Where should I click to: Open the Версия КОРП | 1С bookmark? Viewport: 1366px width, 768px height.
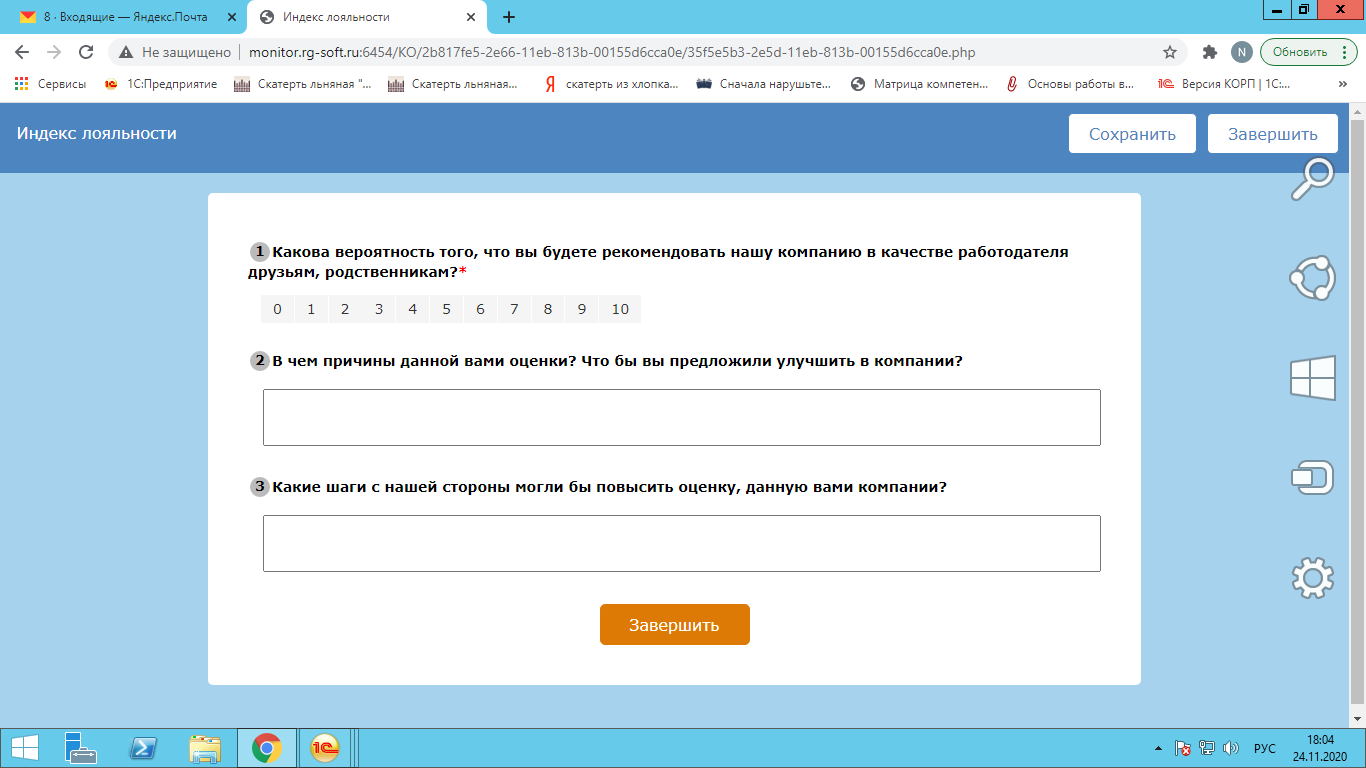coord(1225,84)
